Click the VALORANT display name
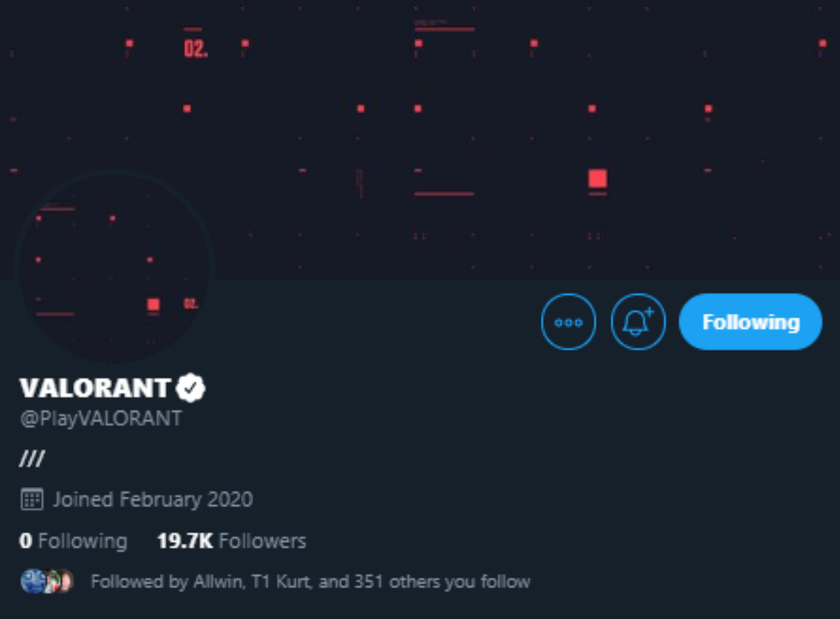 click(x=95, y=388)
